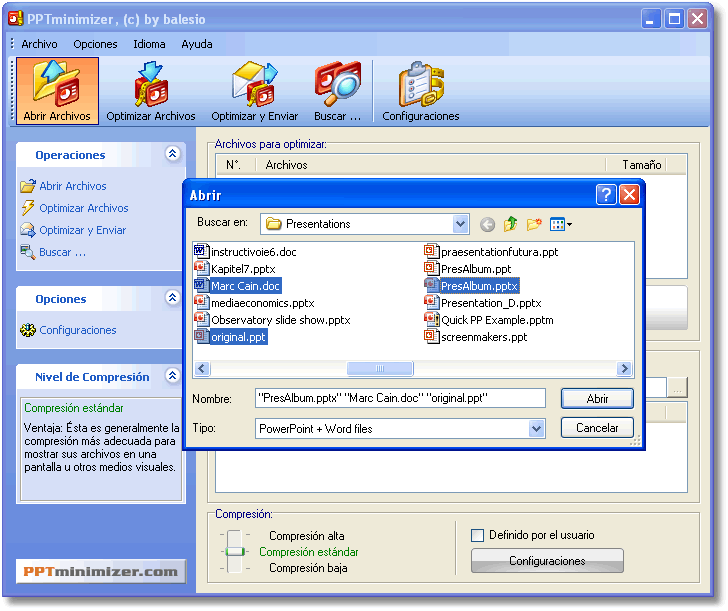Visit PPTminimizer.com link

101,572
